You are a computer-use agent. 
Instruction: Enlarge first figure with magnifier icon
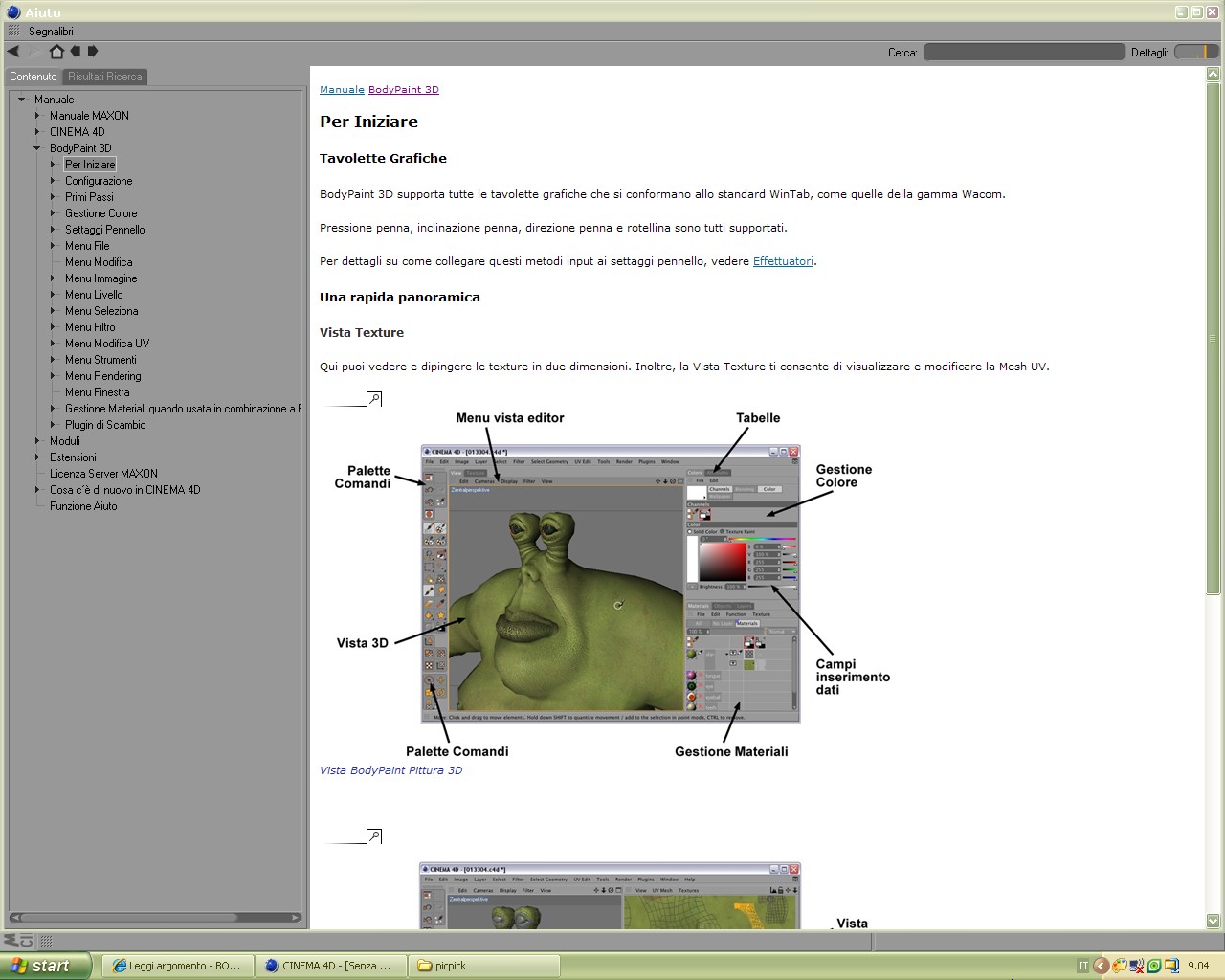tap(374, 398)
